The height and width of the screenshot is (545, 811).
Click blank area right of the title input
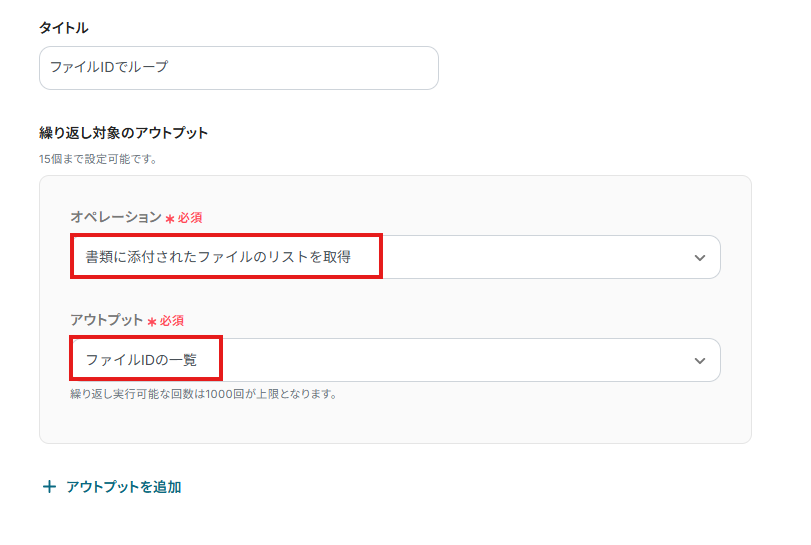600,68
